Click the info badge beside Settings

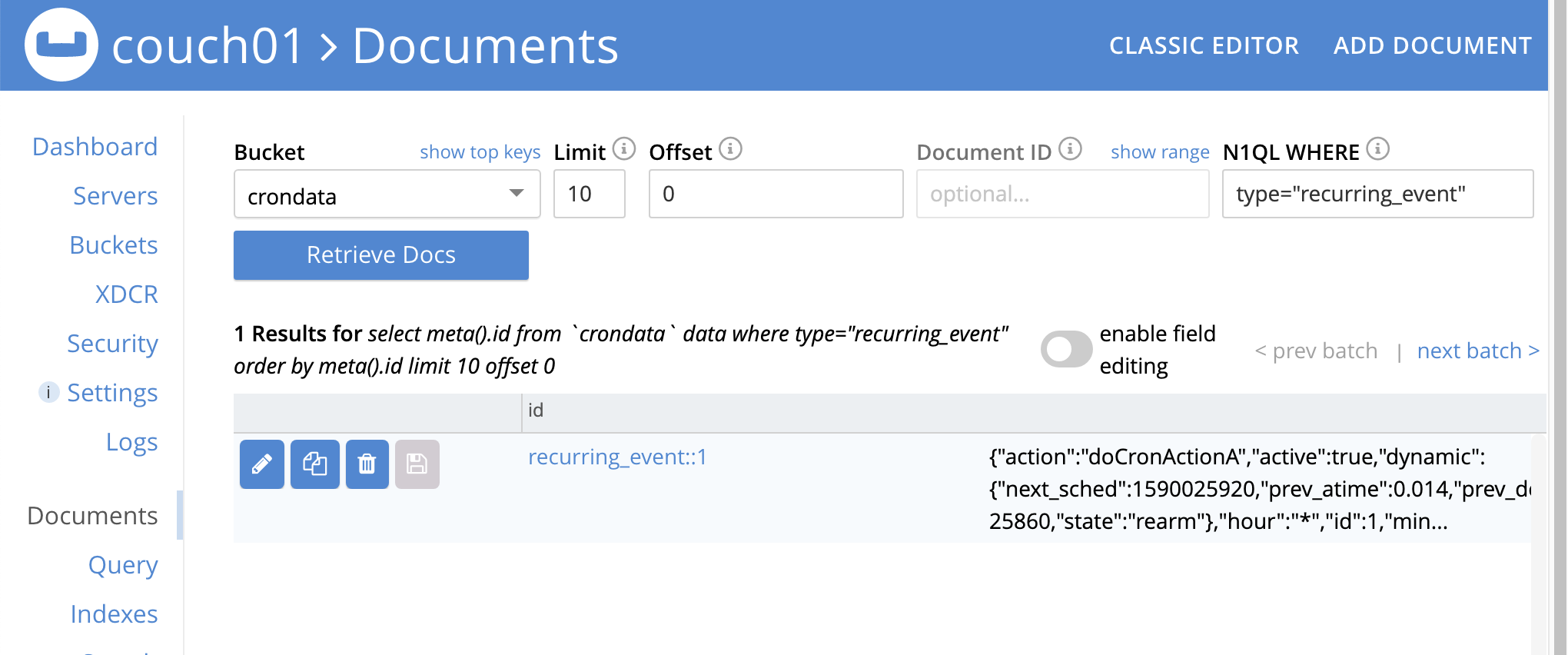coord(48,392)
